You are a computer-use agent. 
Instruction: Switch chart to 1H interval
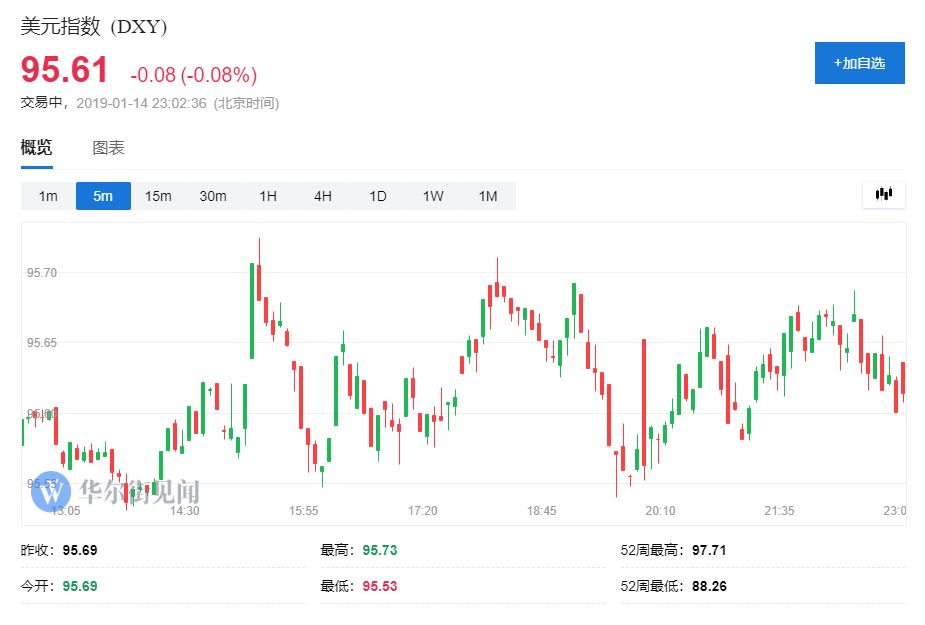coord(268,196)
